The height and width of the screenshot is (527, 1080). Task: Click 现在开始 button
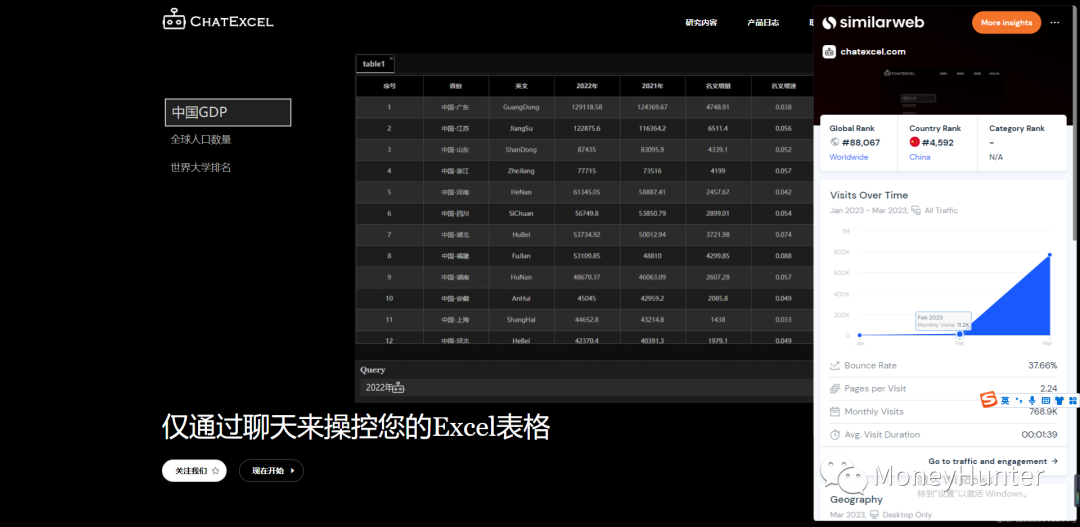point(271,471)
